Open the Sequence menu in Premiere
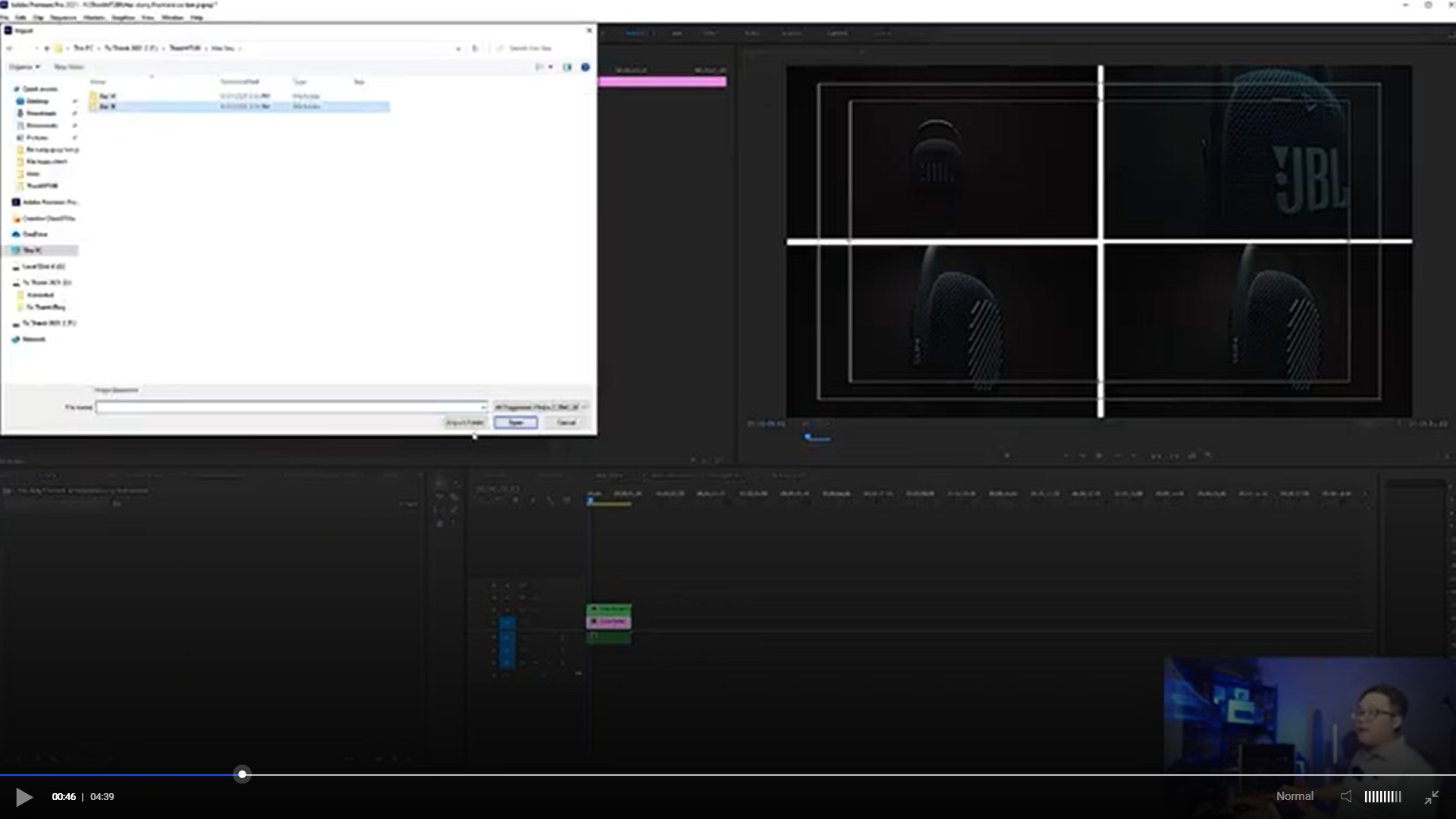Screen dimensions: 1456x819 tap(64, 17)
